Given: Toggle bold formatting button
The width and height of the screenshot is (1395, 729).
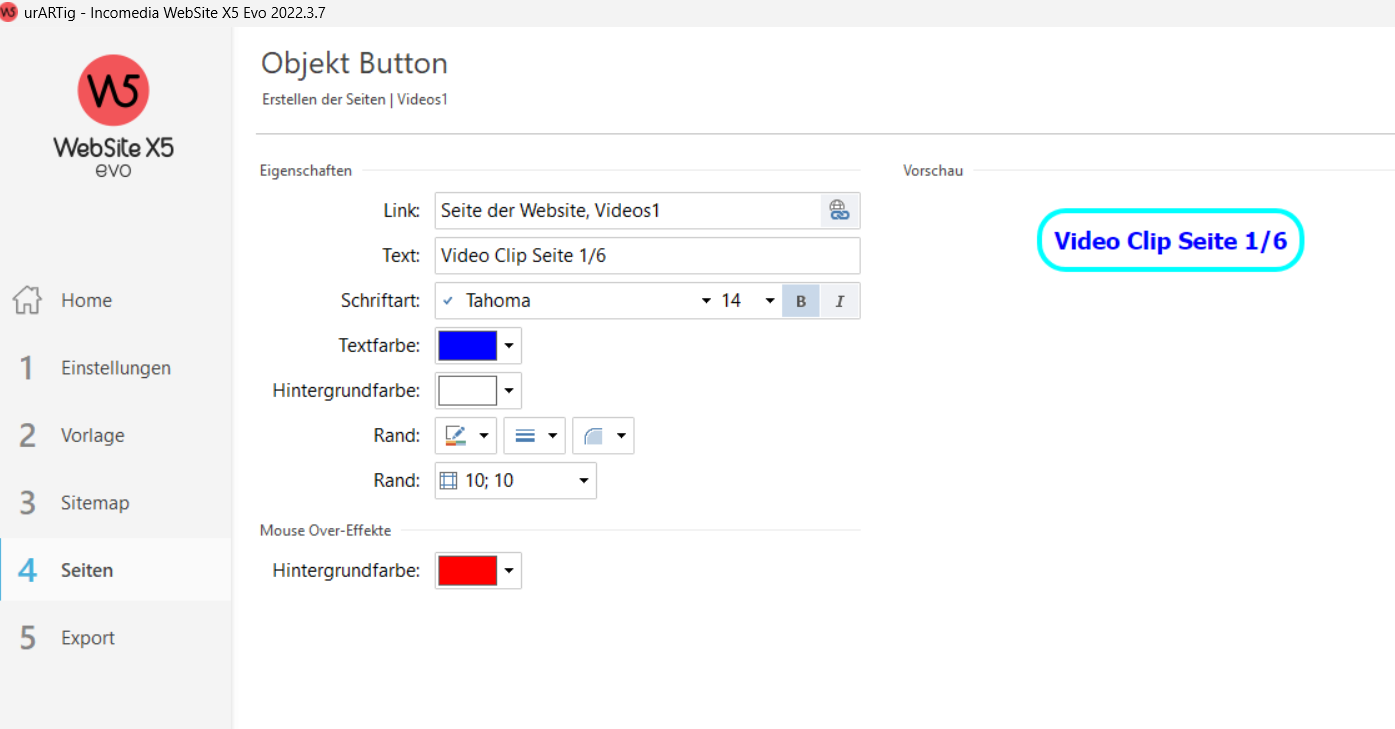Looking at the screenshot, I should tap(800, 301).
